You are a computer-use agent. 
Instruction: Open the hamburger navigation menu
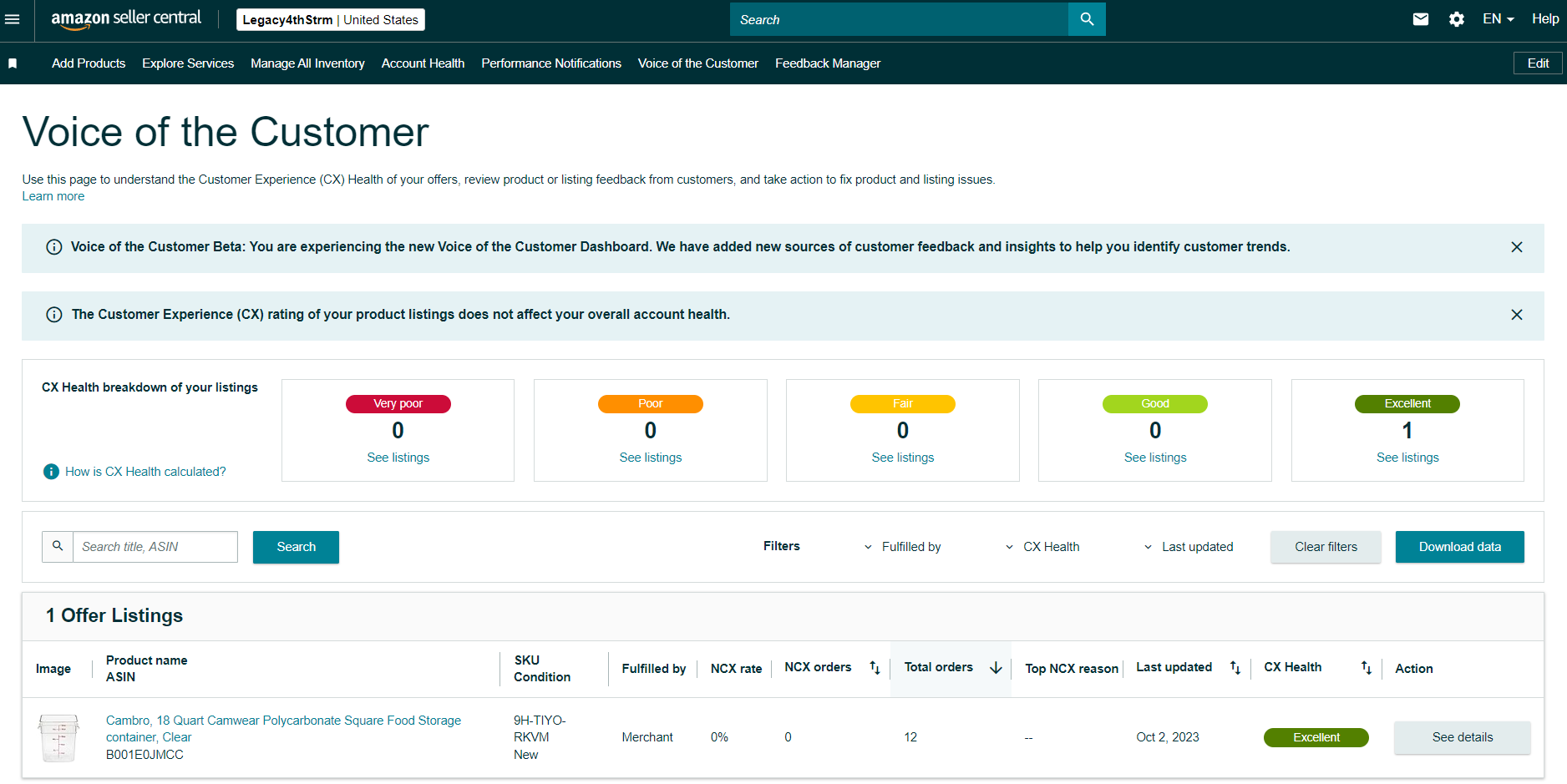coord(13,19)
